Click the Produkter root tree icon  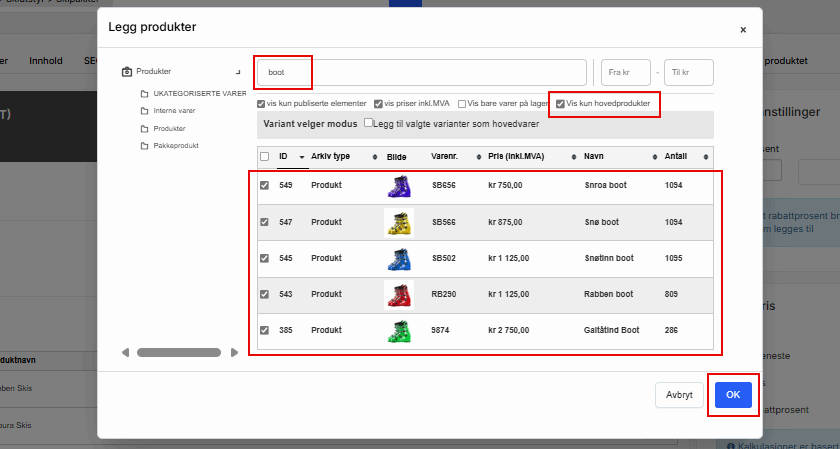click(127, 72)
